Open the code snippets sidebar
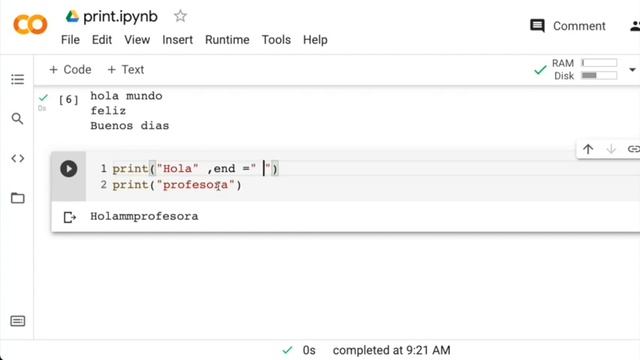Screen dimensions: 640x360 tap(18, 158)
